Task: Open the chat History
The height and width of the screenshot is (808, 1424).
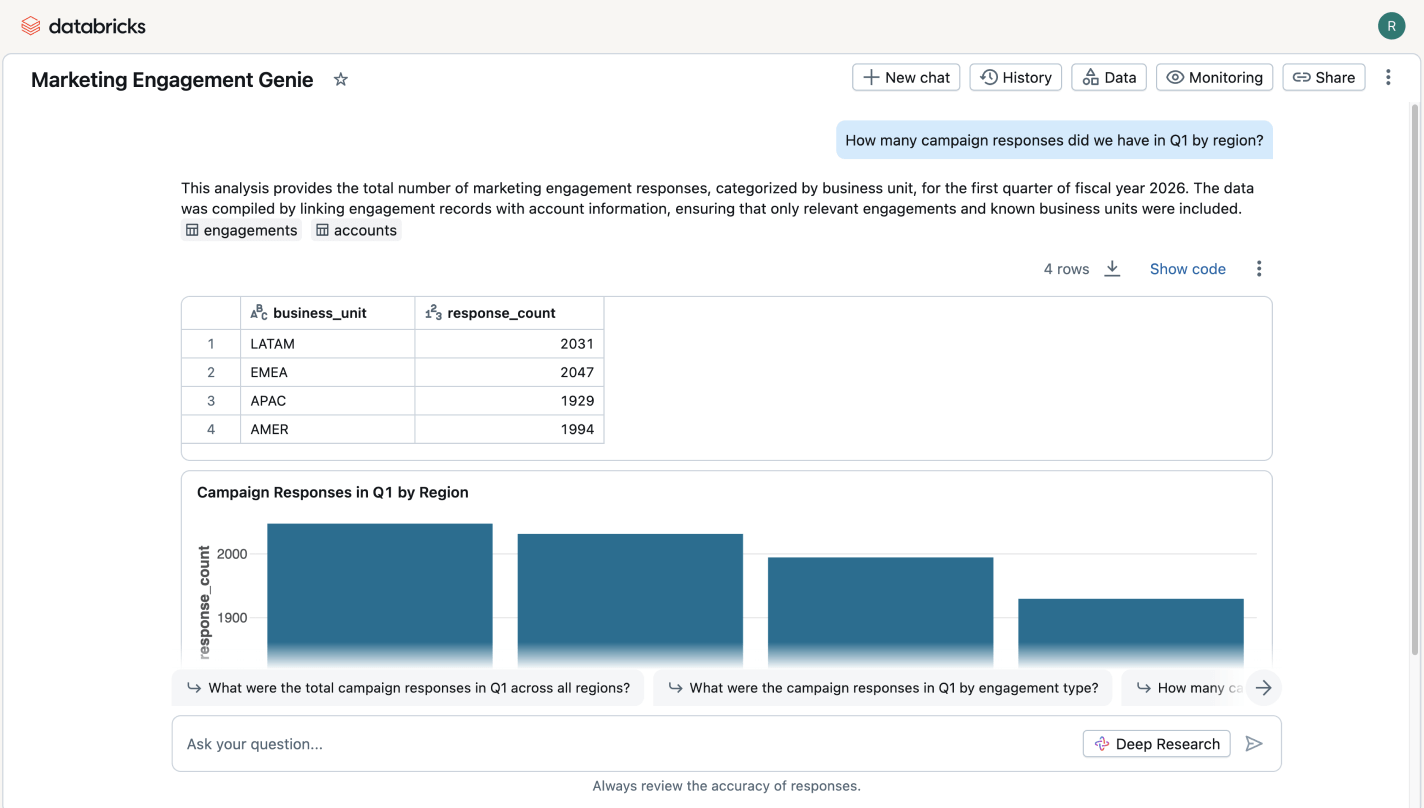Action: click(x=1015, y=77)
